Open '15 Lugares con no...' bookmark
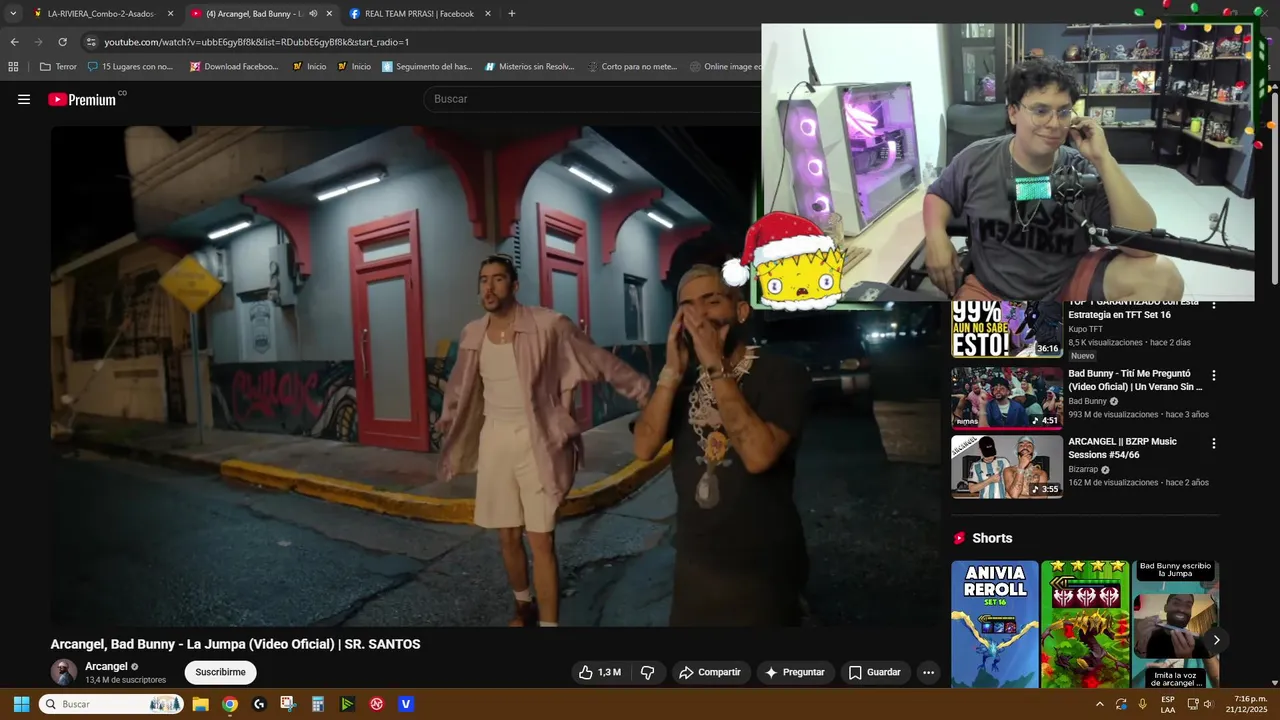This screenshot has width=1280, height=720. [x=130, y=67]
